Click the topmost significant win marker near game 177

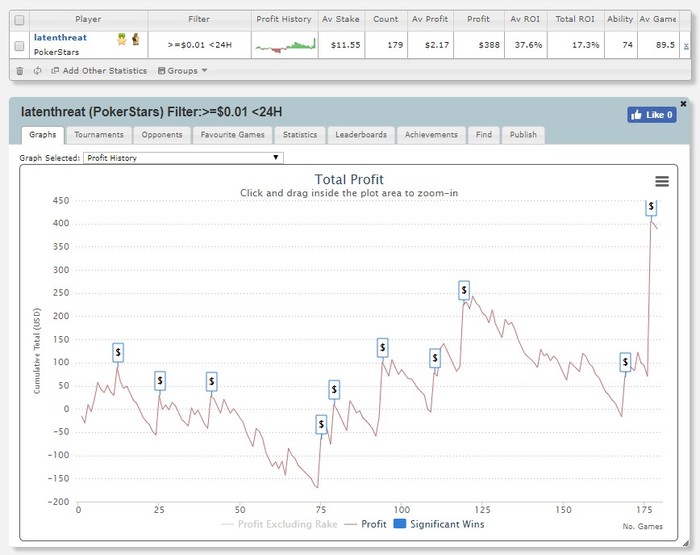coord(651,207)
